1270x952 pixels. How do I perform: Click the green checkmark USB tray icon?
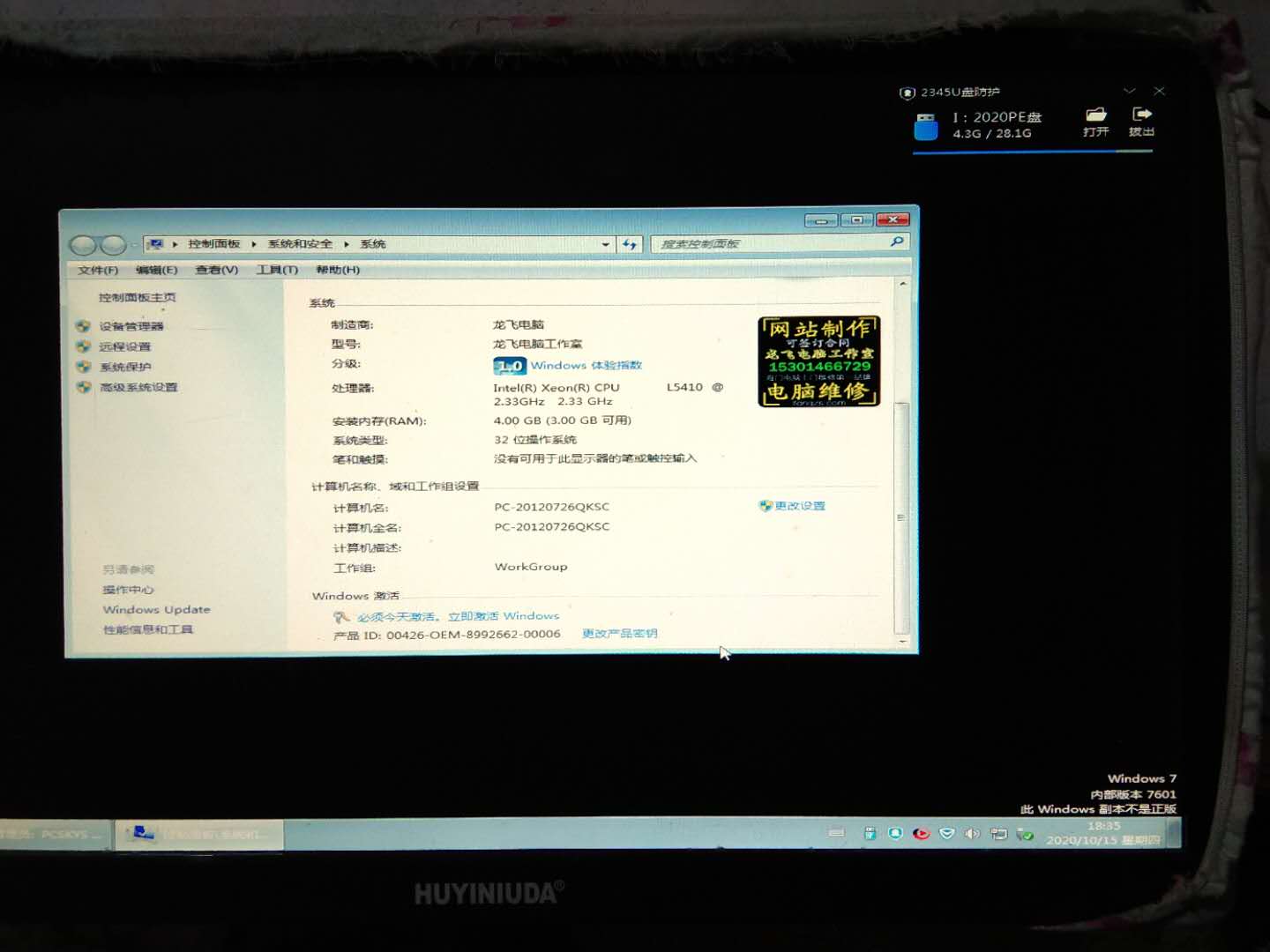pyautogui.click(x=1025, y=834)
